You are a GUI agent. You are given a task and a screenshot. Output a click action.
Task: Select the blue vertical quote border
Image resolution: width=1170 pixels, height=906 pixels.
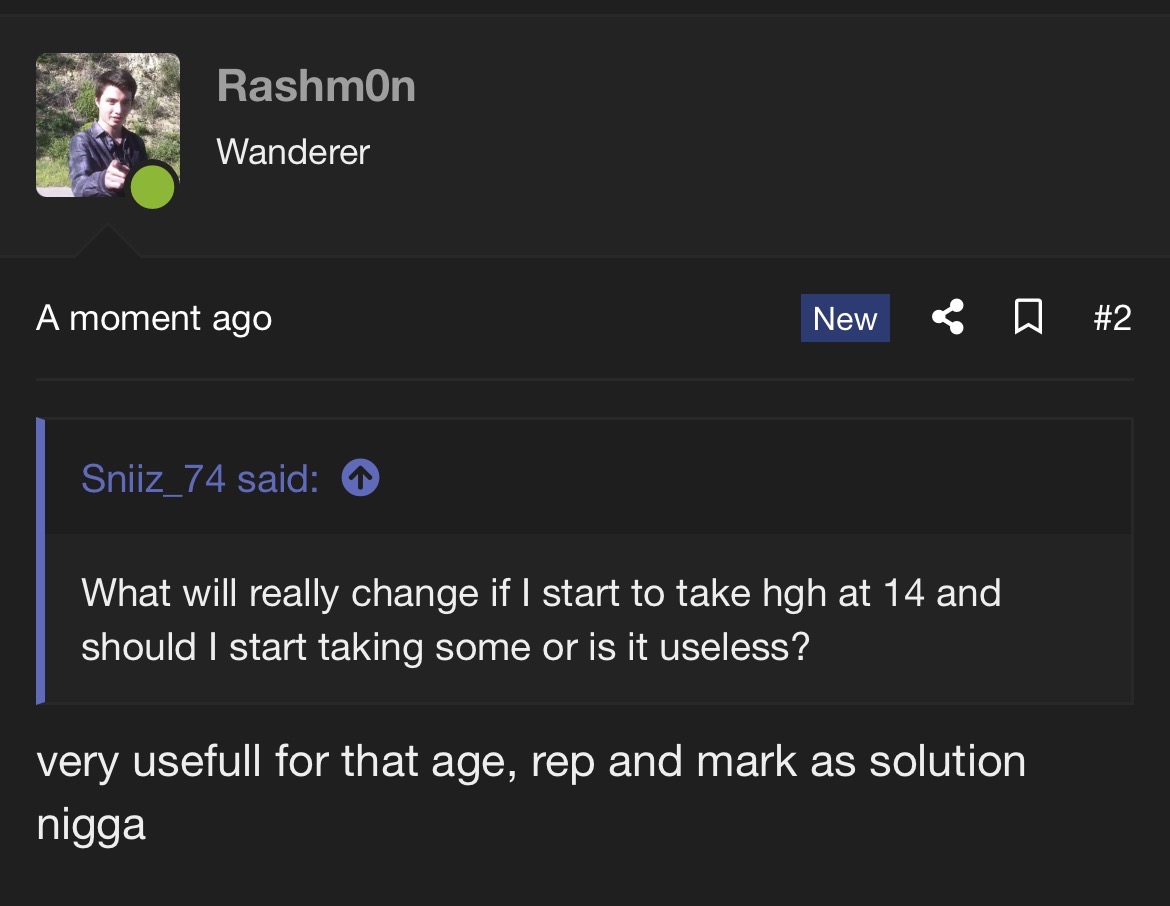coord(40,561)
